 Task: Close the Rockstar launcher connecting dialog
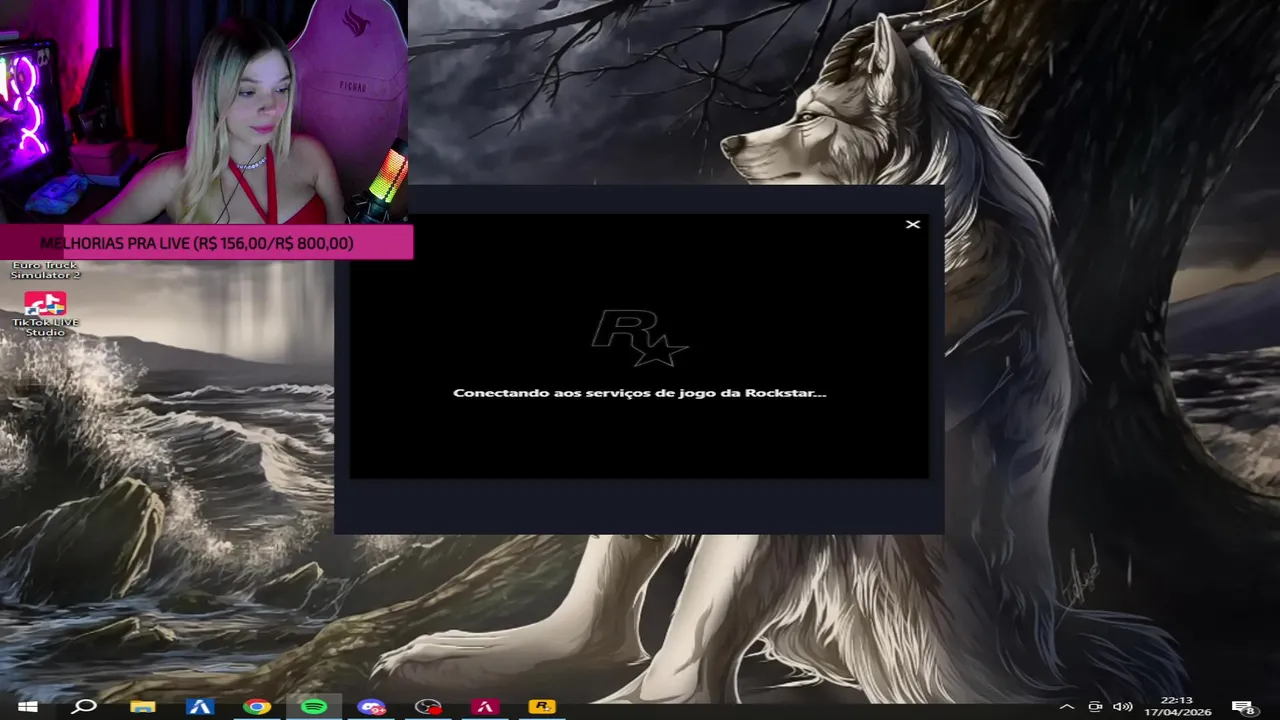click(912, 224)
